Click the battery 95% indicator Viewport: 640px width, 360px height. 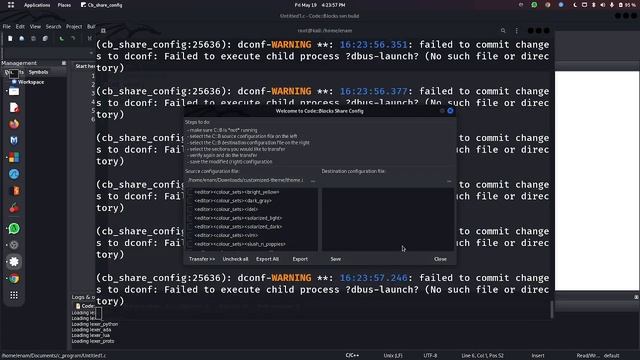coord(627,5)
